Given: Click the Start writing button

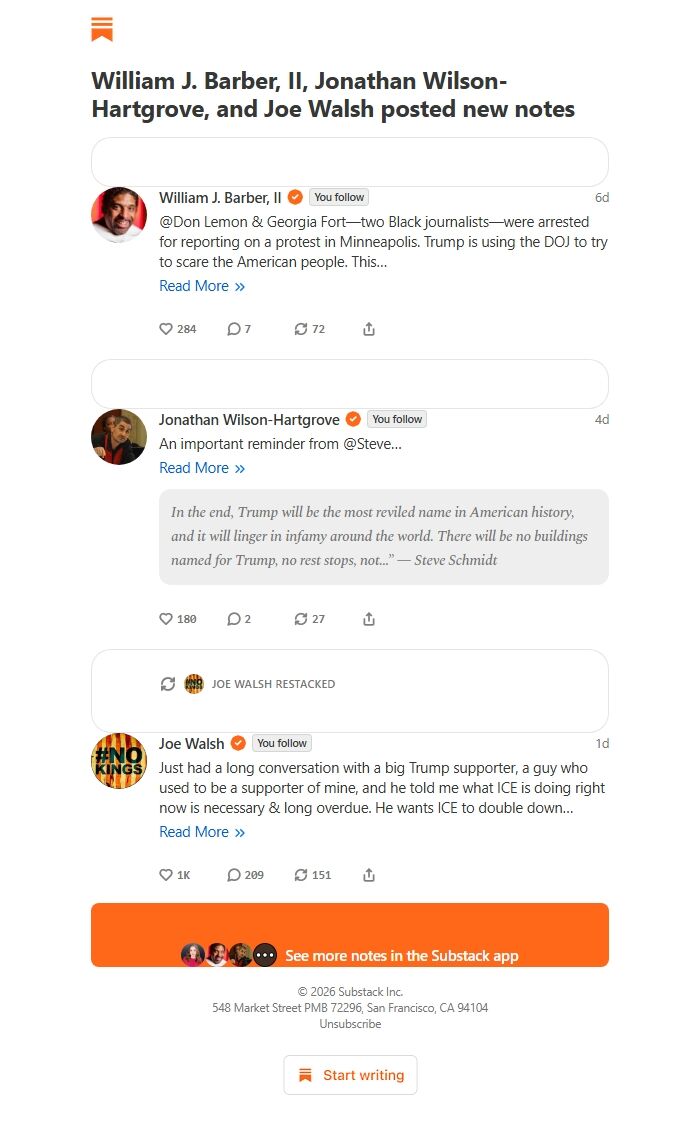Looking at the screenshot, I should [350, 1074].
